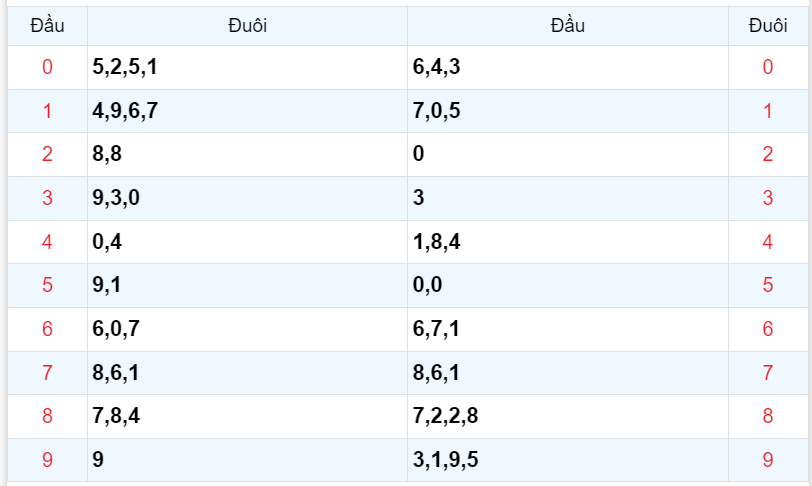Click the rightmost 'Đuôi' column header
This screenshot has height=486, width=812.
(768, 26)
